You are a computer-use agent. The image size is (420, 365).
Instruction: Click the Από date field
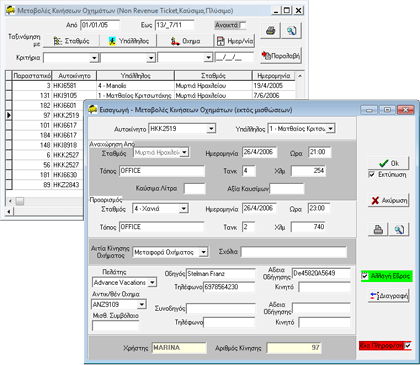[100, 25]
